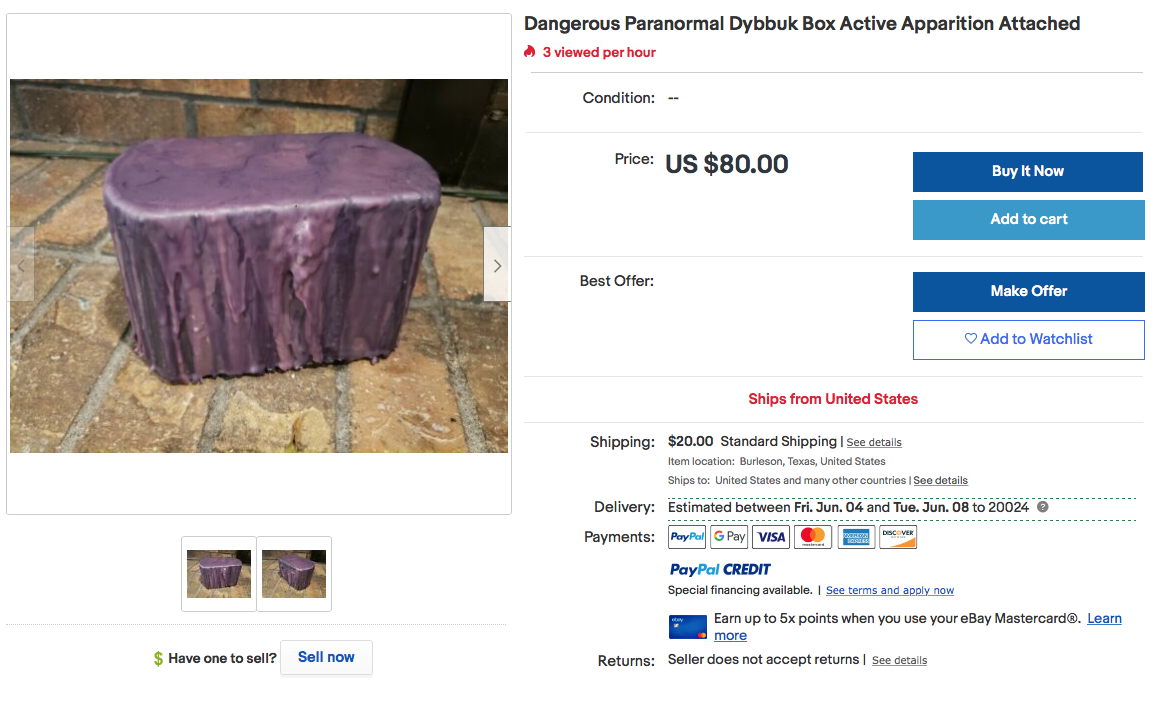Show next product image arrow
The height and width of the screenshot is (722, 1160).
(497, 265)
